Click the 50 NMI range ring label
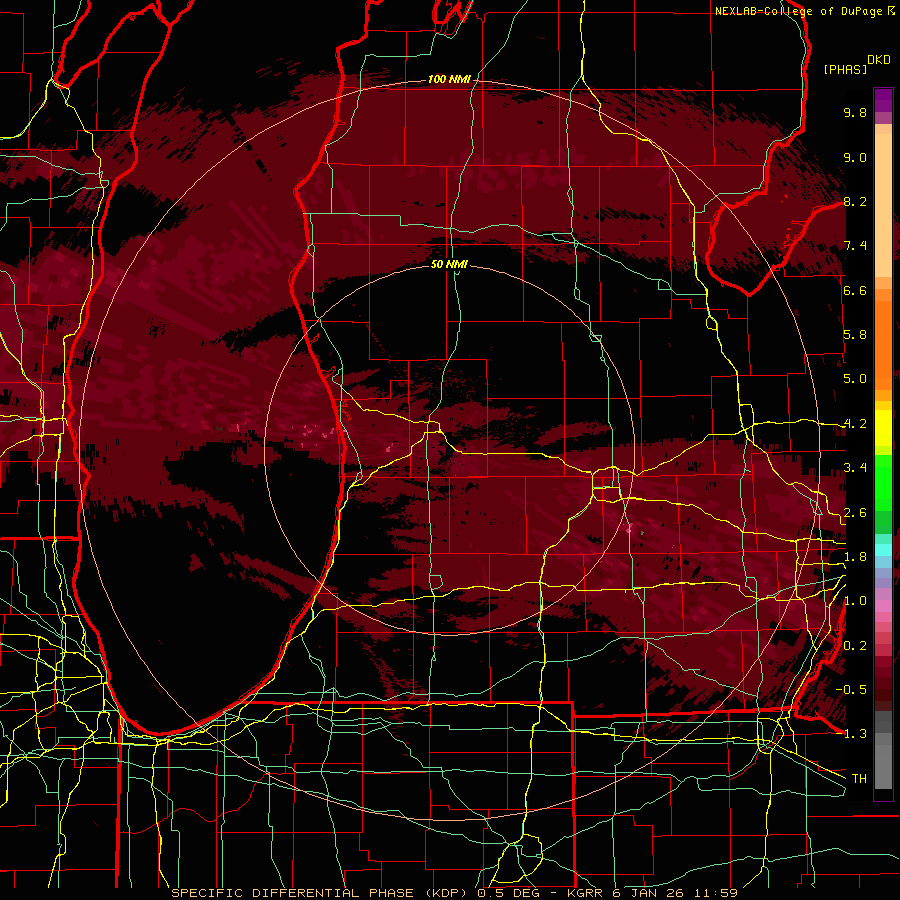The width and height of the screenshot is (900, 900). pos(449,264)
